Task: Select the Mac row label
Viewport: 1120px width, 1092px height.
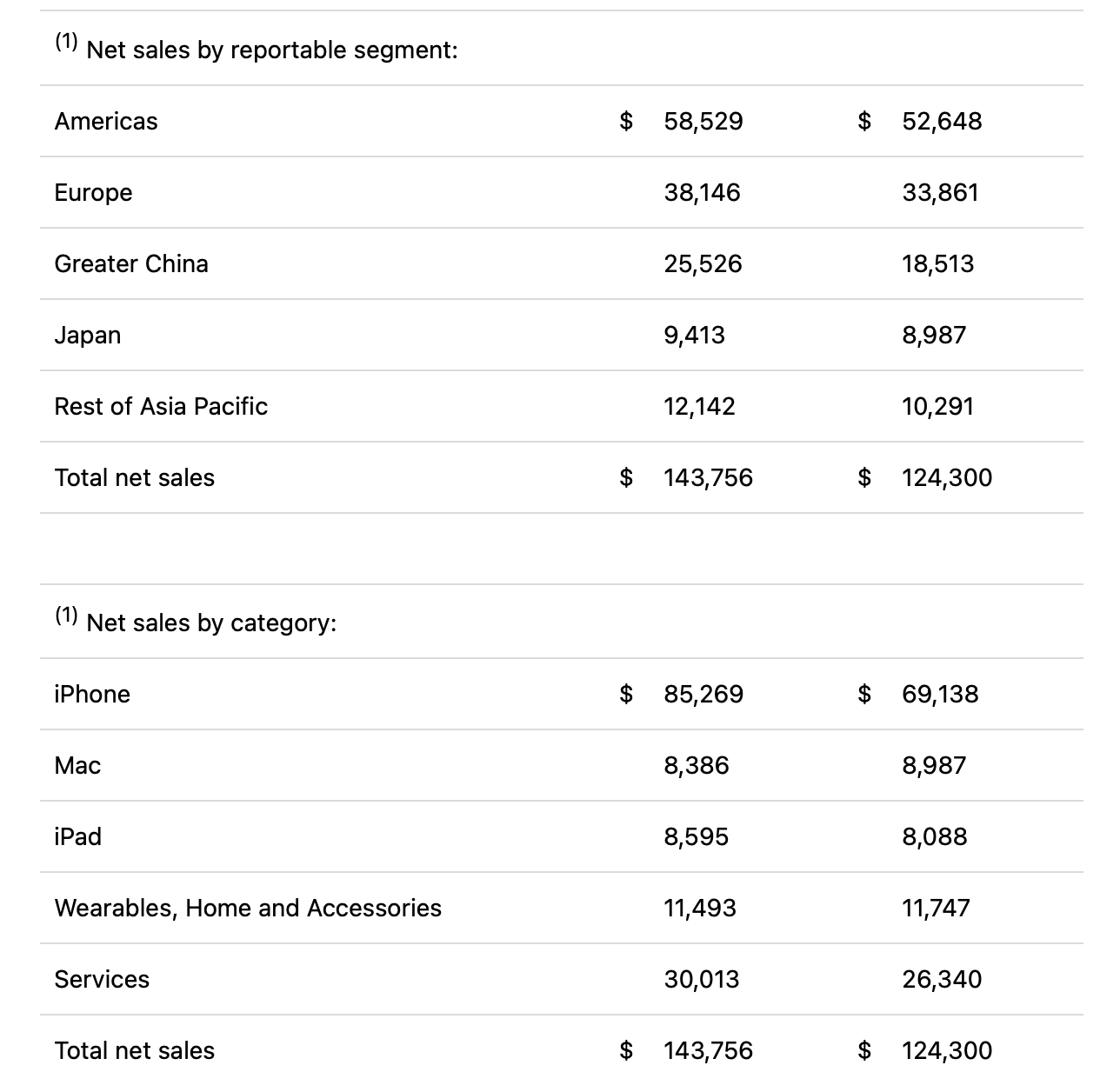Action: click(x=77, y=765)
